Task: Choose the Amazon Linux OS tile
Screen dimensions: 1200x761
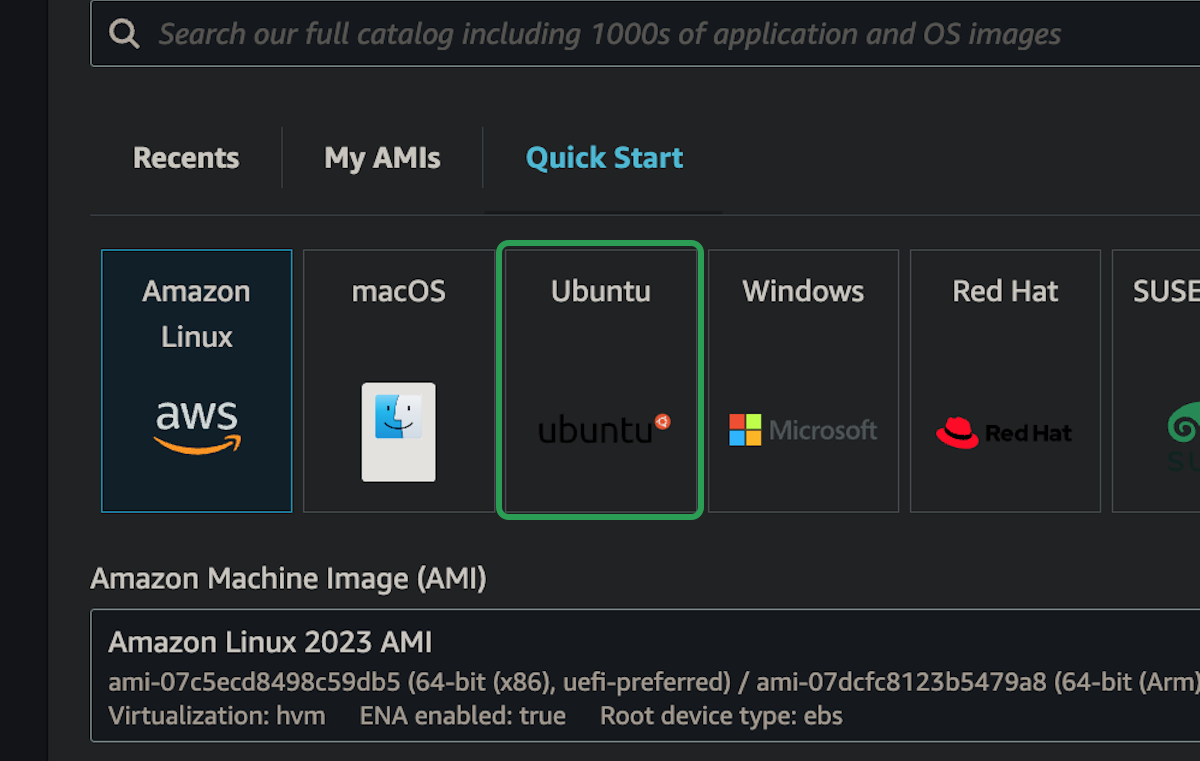Action: (x=197, y=381)
